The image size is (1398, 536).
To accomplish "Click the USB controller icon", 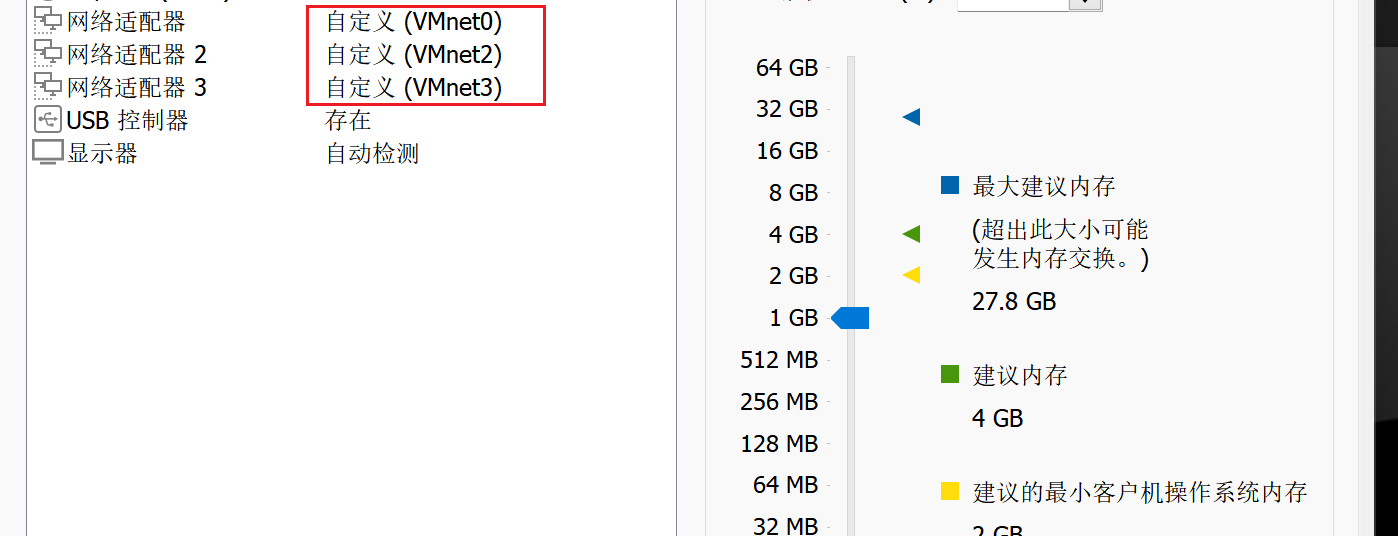I will pos(47,121).
